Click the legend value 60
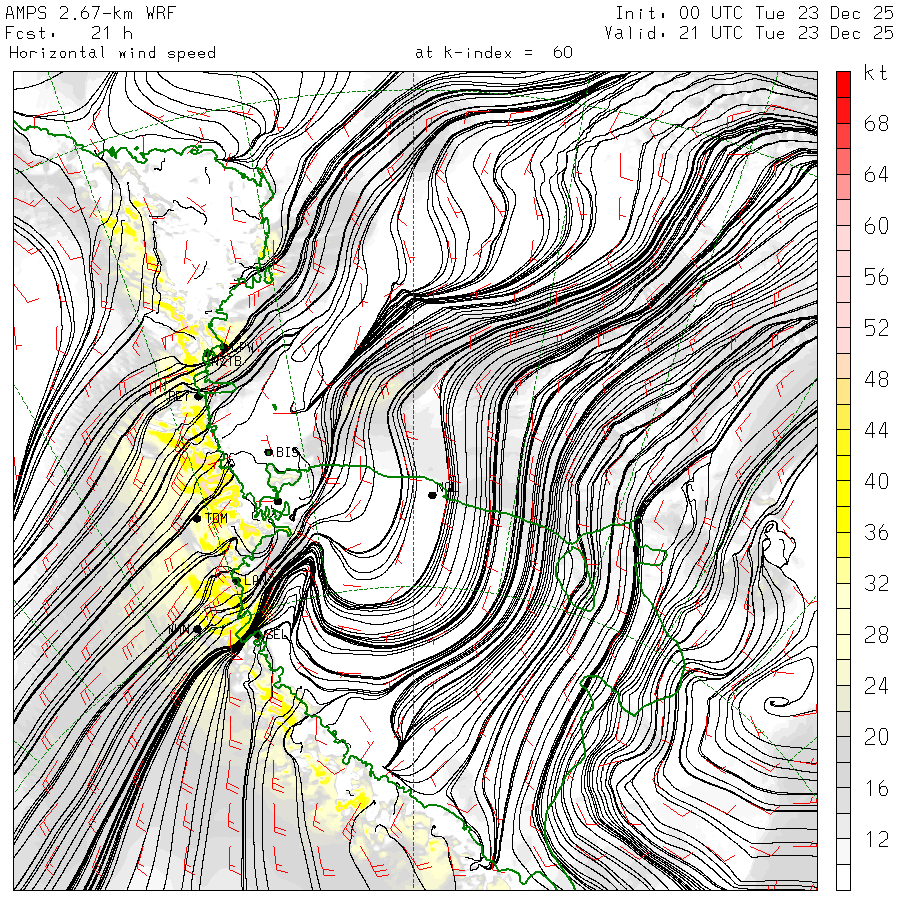The image size is (900, 900). pyautogui.click(x=876, y=226)
